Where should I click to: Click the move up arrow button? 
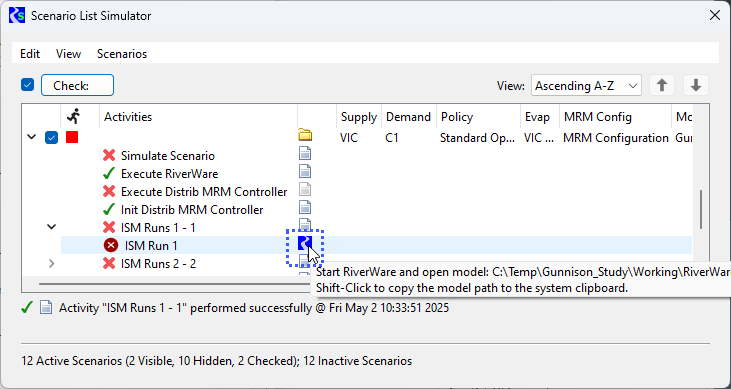click(662, 85)
